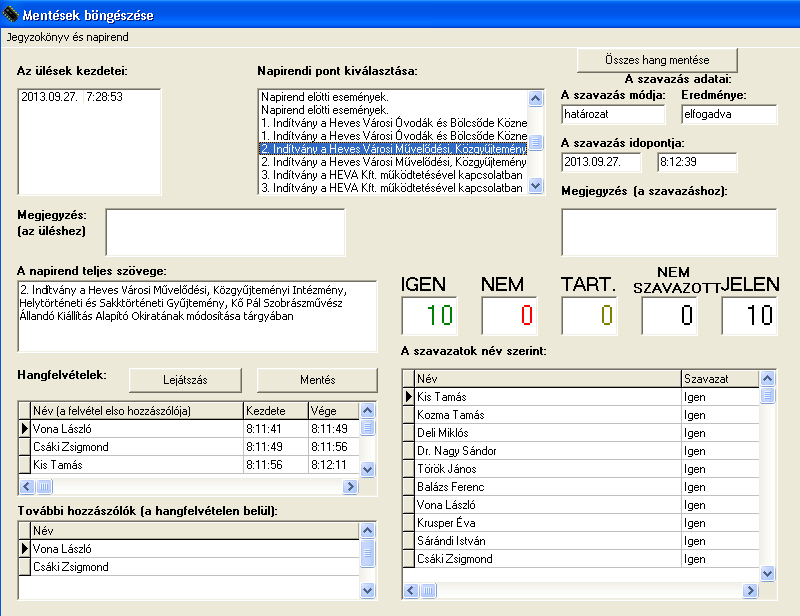800x616 pixels.
Task: Click the row marker beside Deli Miklós
Action: click(x=408, y=433)
